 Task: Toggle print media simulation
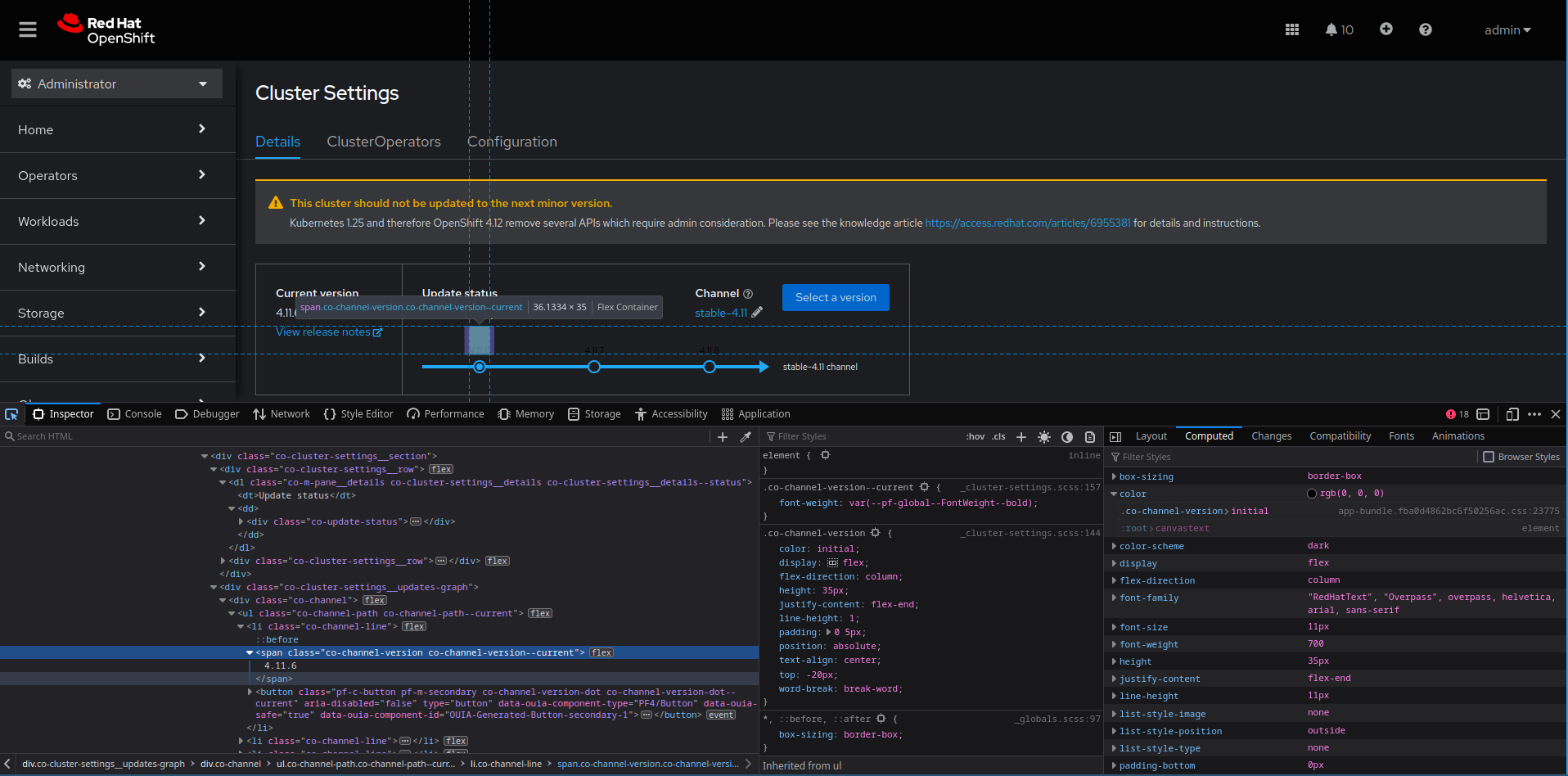coord(1089,436)
